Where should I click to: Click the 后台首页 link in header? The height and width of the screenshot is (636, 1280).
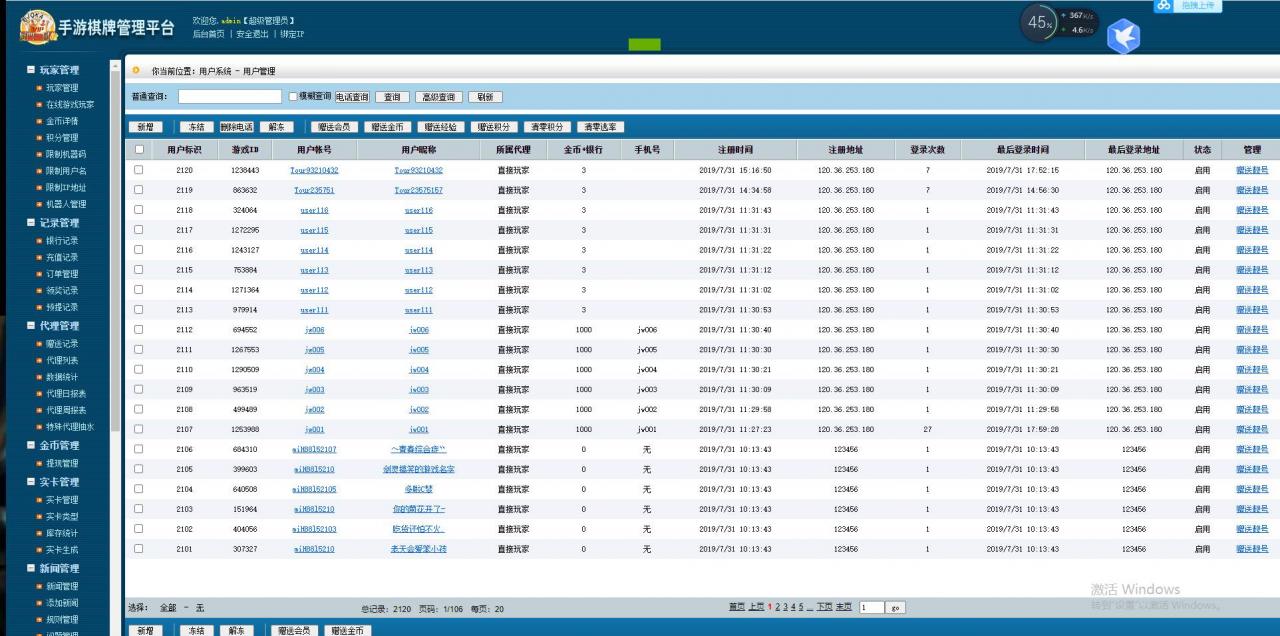coord(209,34)
